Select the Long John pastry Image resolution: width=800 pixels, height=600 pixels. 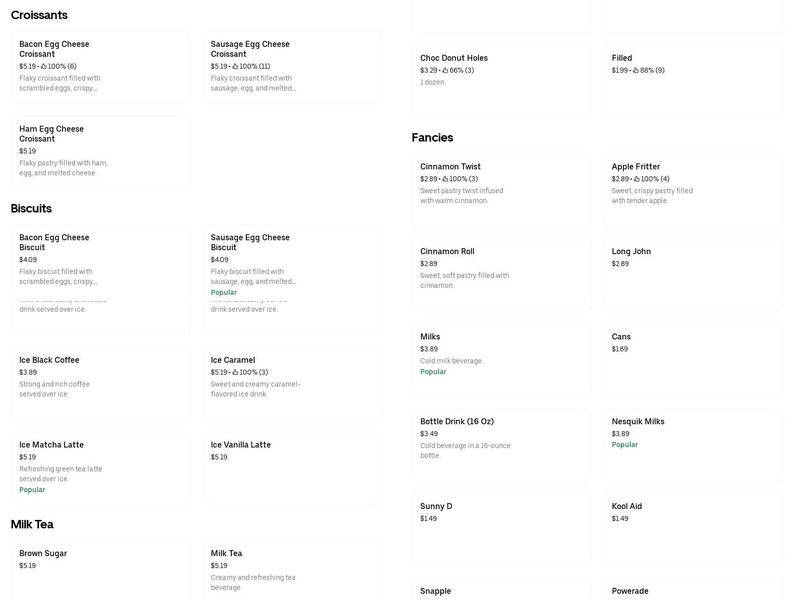(x=693, y=275)
